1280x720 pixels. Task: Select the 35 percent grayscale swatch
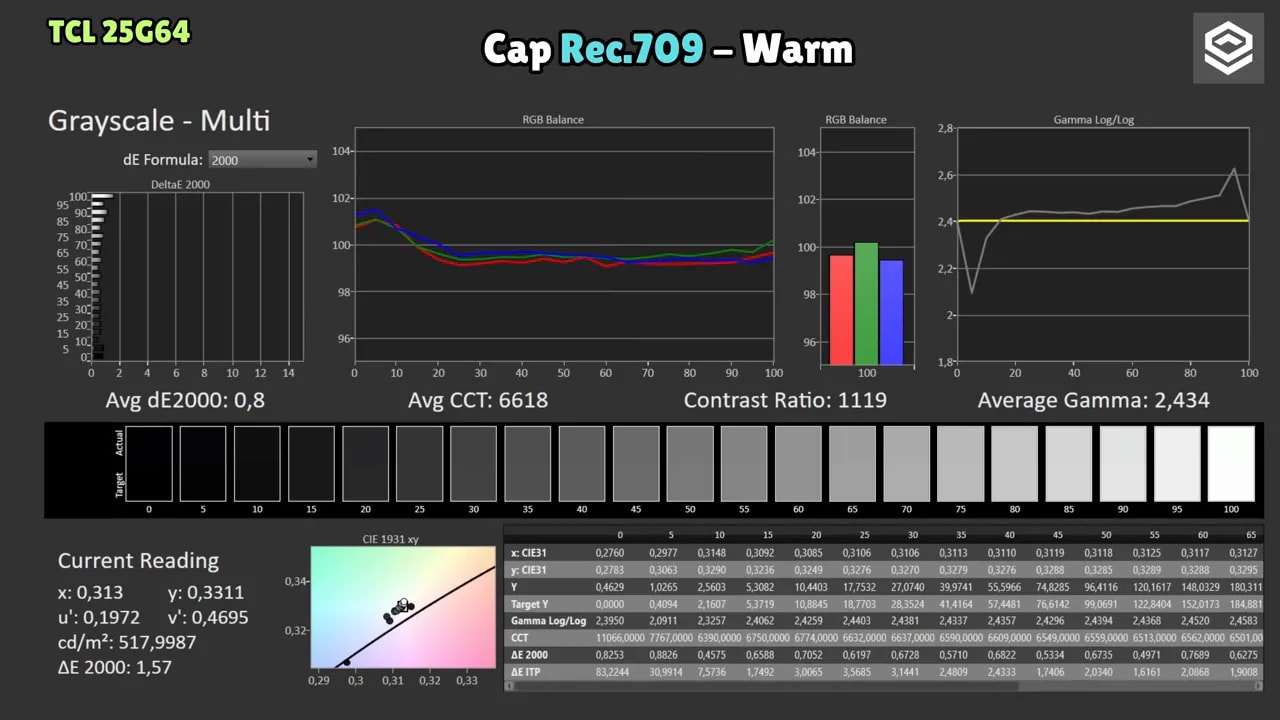pyautogui.click(x=527, y=463)
